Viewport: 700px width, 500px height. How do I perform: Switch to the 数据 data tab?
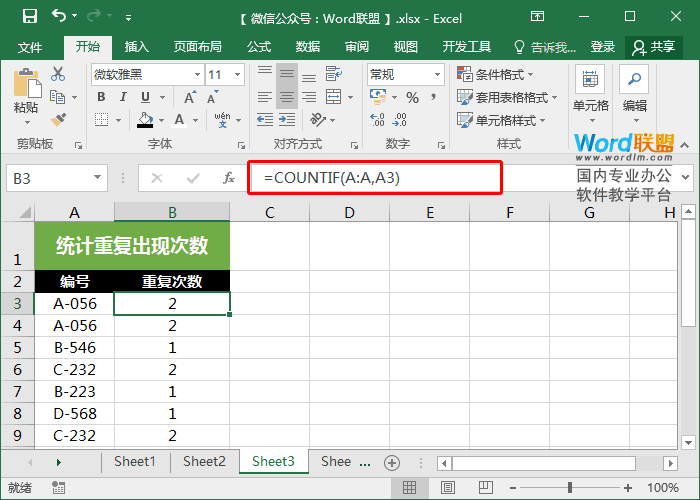(x=308, y=47)
